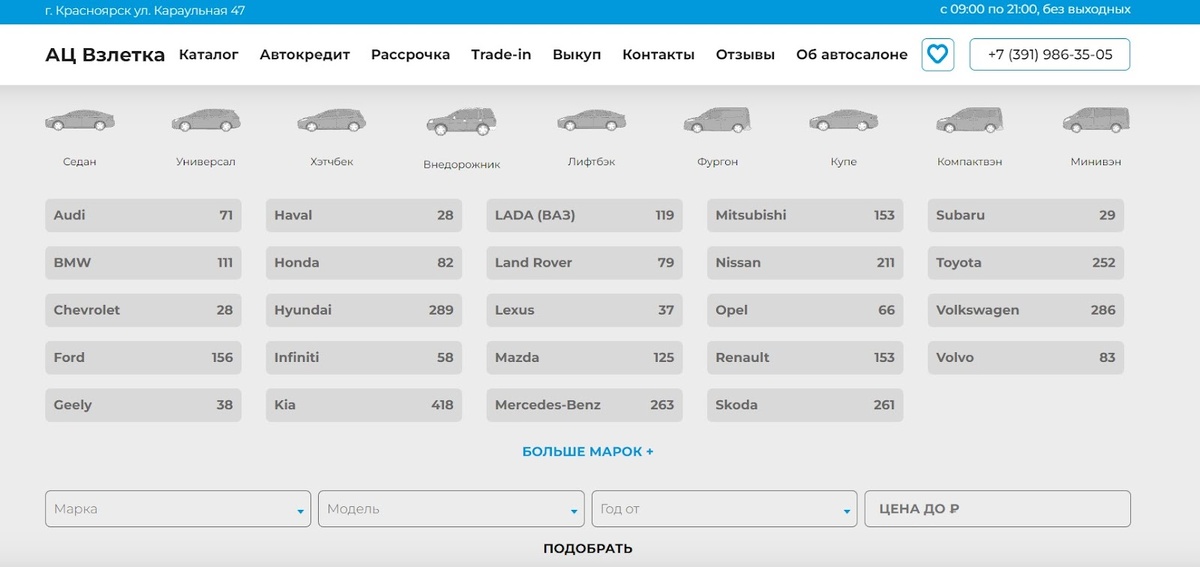This screenshot has height=567, width=1200.
Task: Choose the Honda brand button
Action: point(364,263)
